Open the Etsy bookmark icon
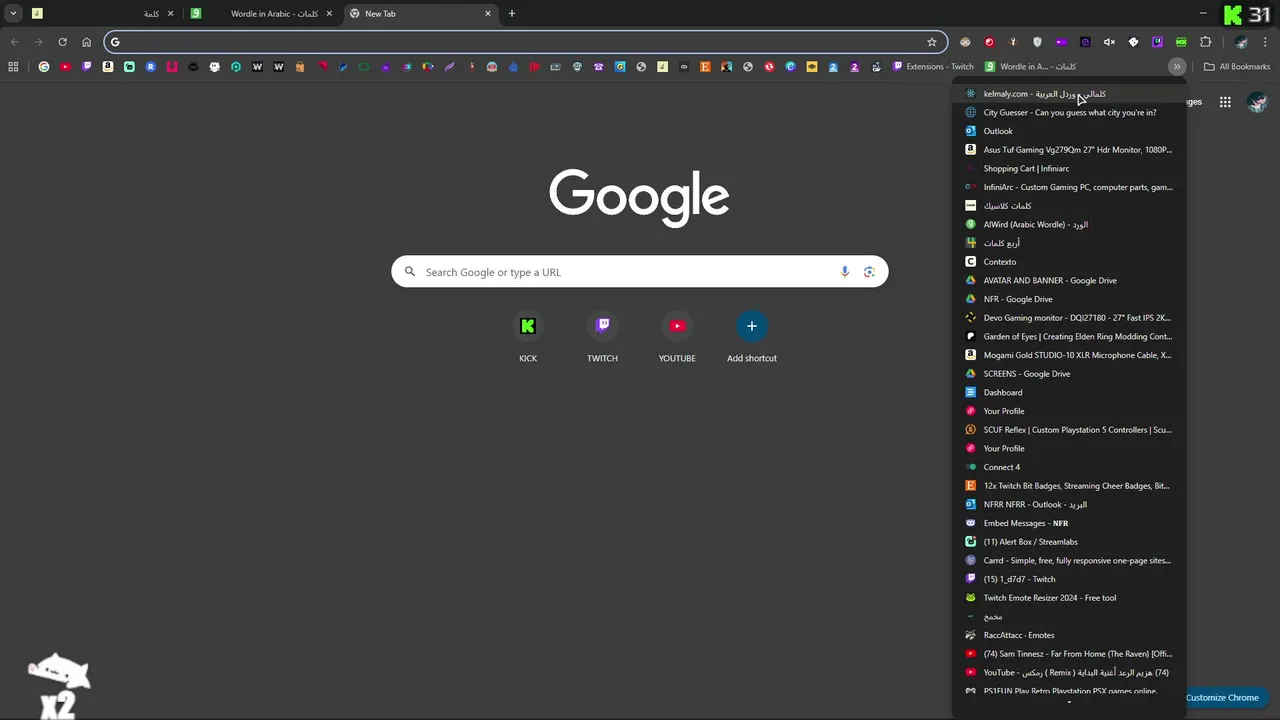This screenshot has height=720, width=1280. click(x=705, y=67)
